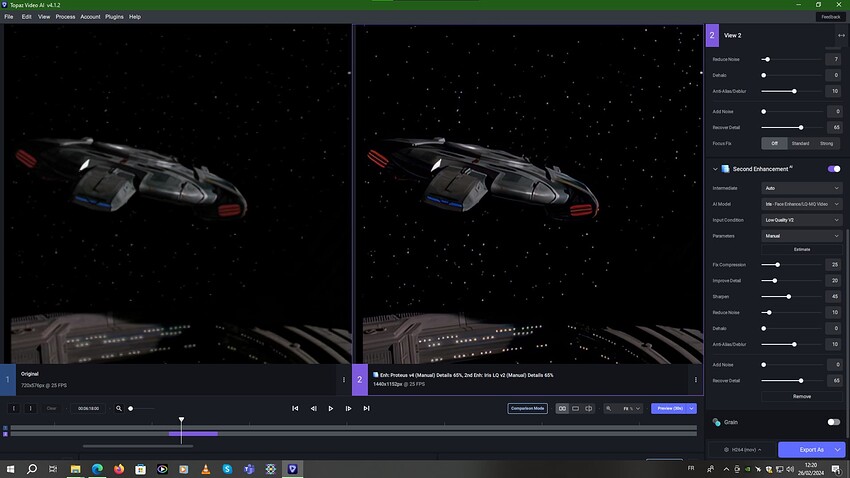Collapse the Second Enhancement section
Viewport: 850px width, 478px height.
(715, 169)
